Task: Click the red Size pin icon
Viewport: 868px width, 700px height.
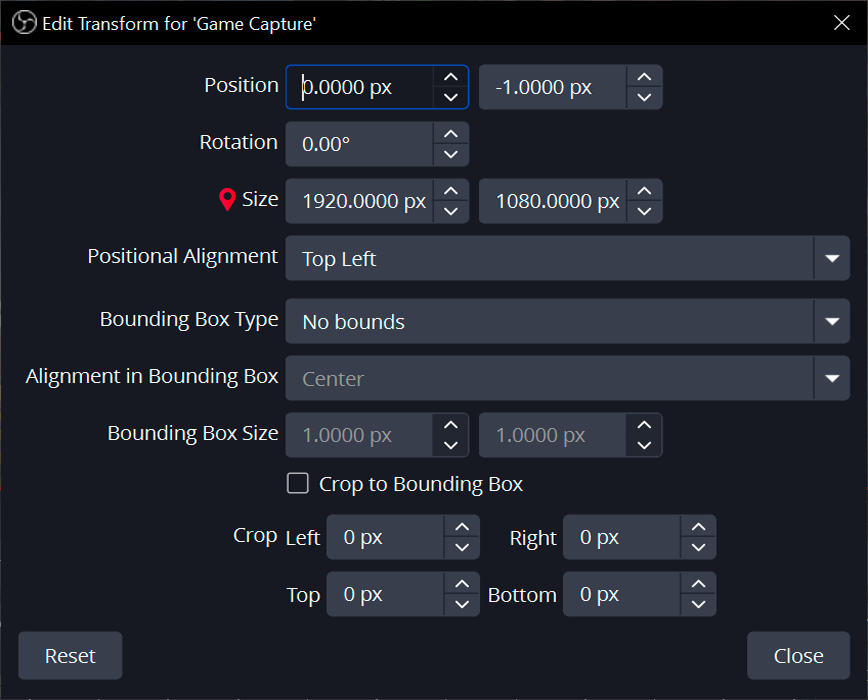Action: click(x=227, y=200)
